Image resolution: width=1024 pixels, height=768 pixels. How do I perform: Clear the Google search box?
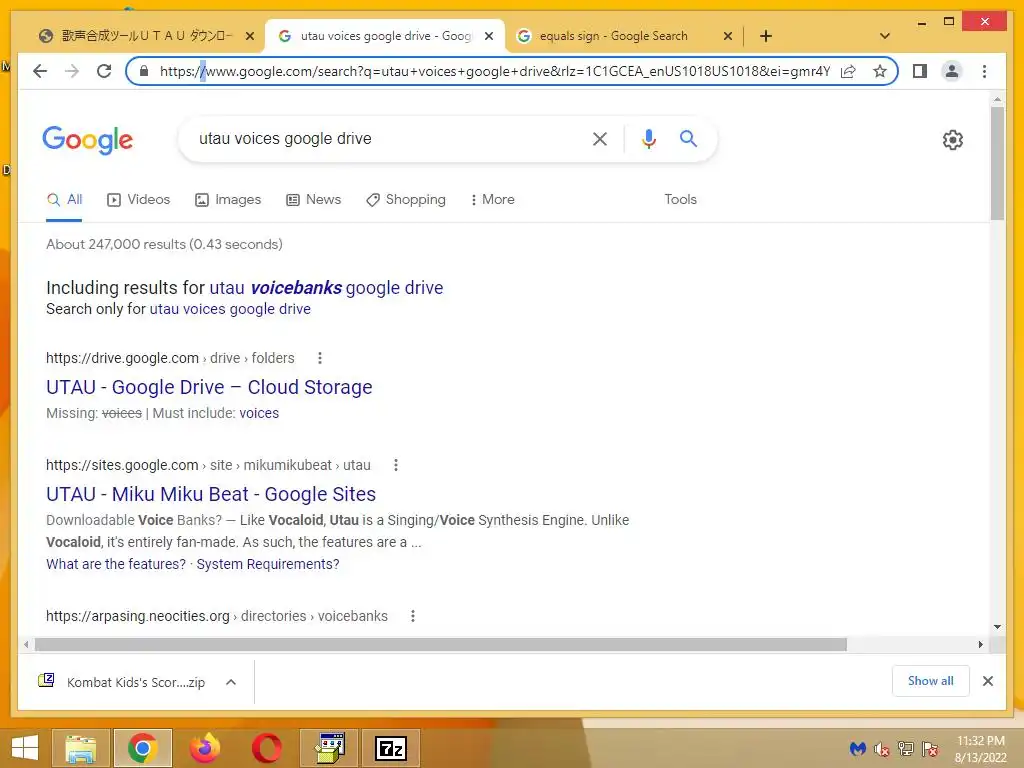click(600, 138)
